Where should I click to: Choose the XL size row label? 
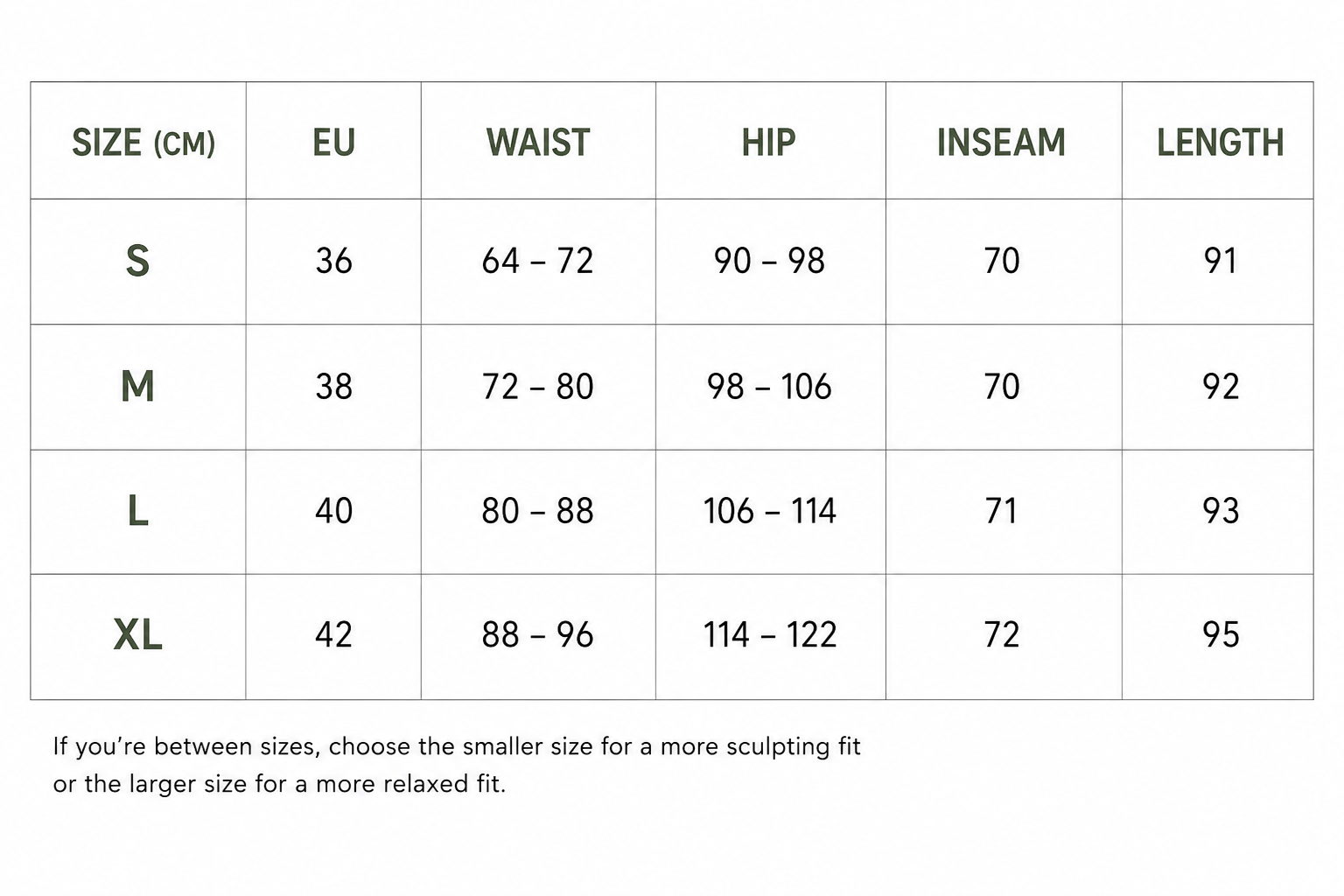(x=137, y=635)
